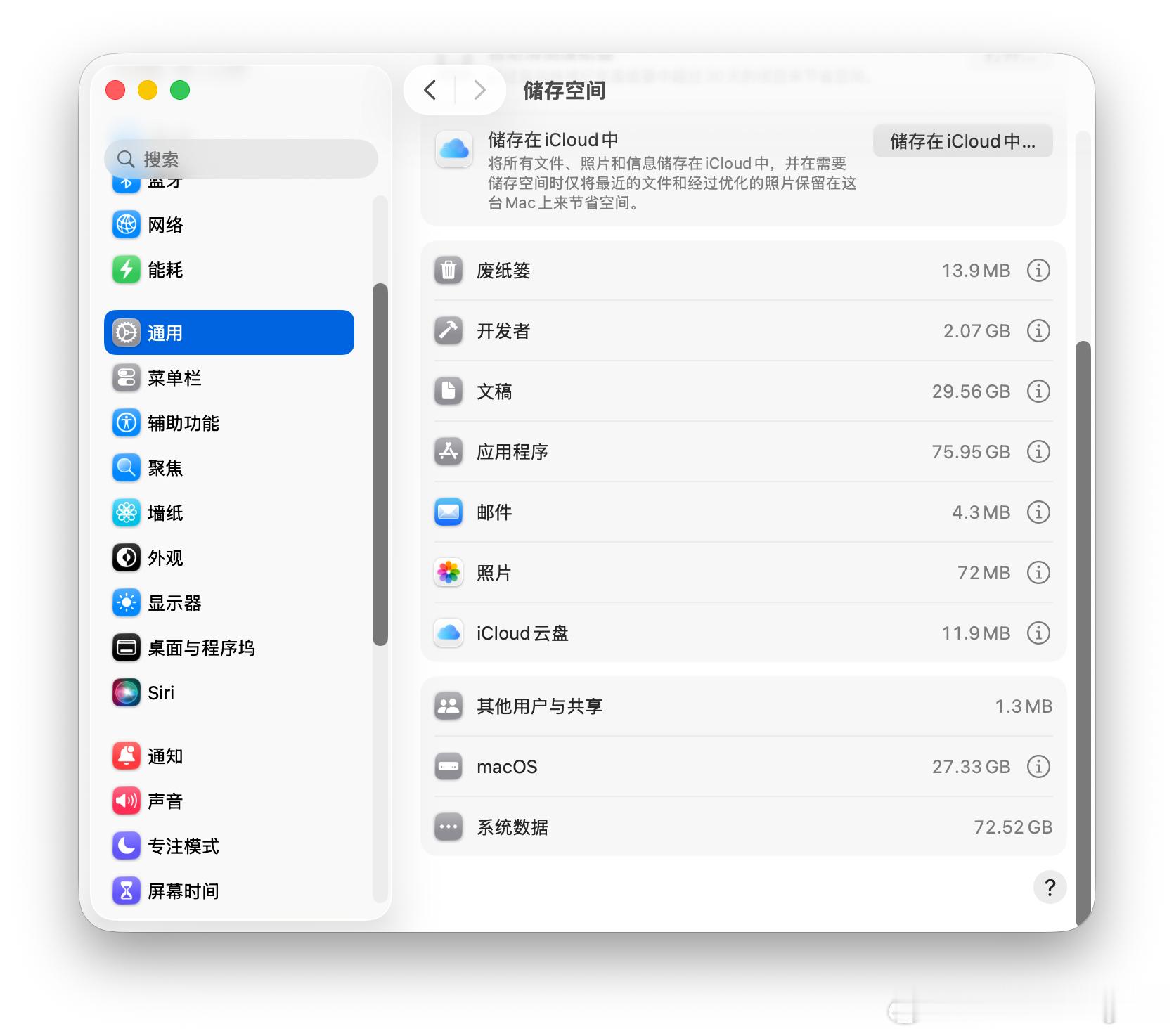Open info for 开发者 storage
The width and height of the screenshot is (1174, 1036).
pos(1038,331)
